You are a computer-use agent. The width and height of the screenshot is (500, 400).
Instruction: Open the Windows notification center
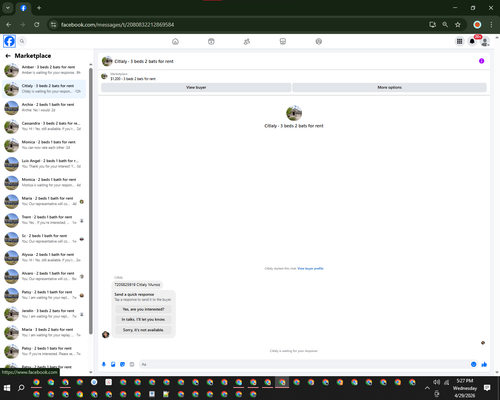click(487, 388)
